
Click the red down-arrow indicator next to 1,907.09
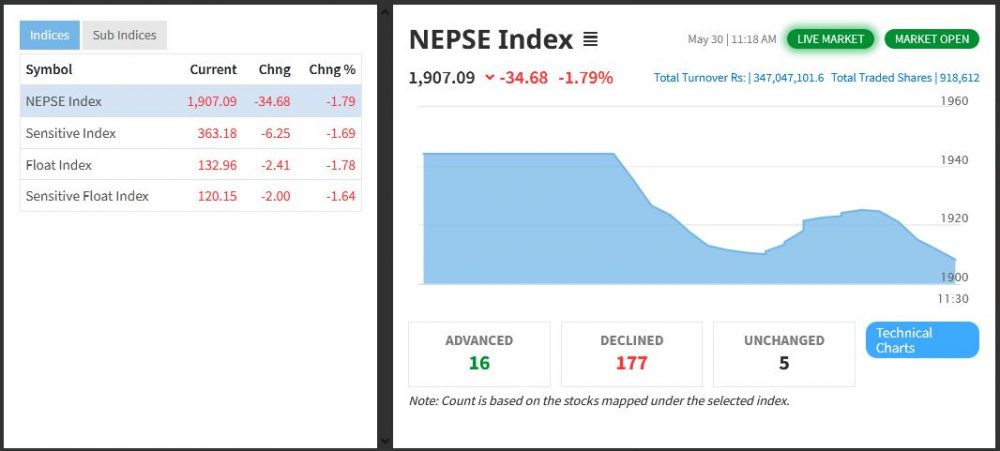[489, 77]
